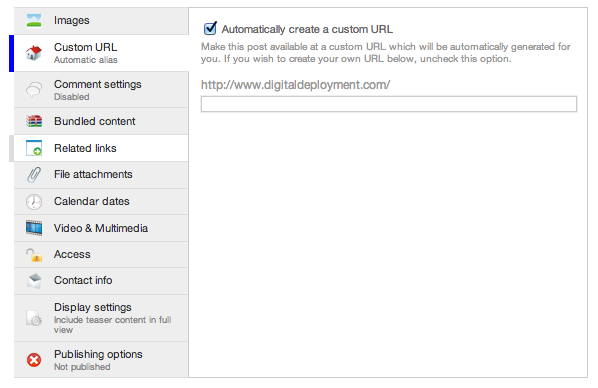
Task: Click the custom URL text input field
Action: (389, 104)
